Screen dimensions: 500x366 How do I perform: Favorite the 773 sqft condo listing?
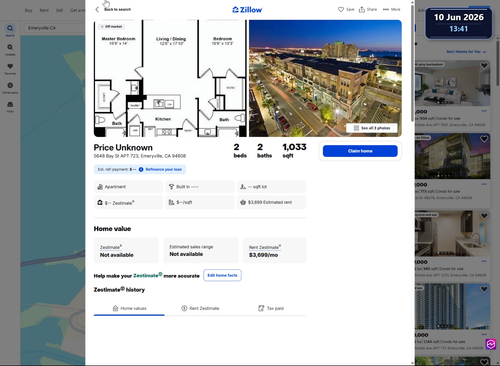484,139
